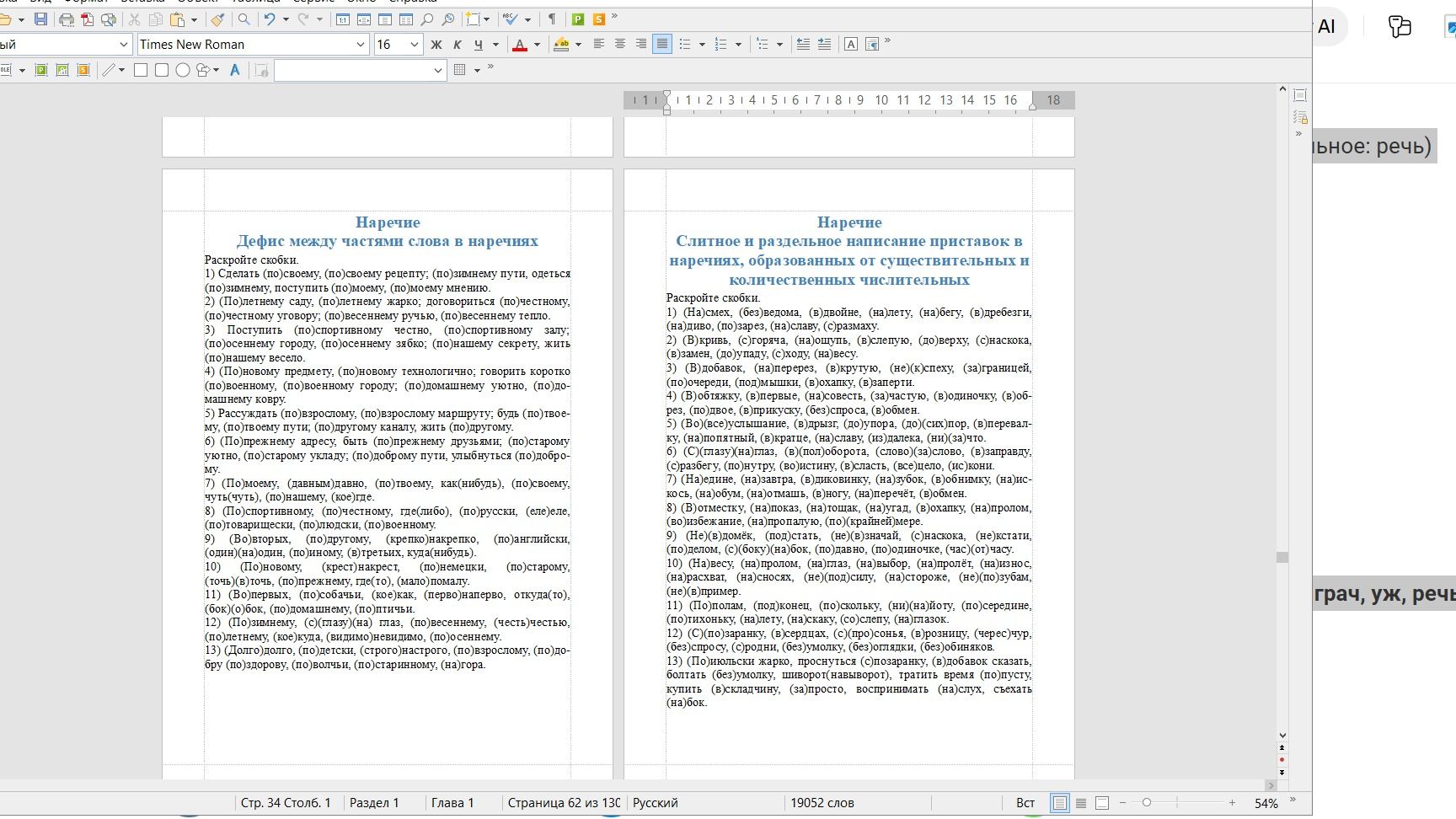The height and width of the screenshot is (819, 1456).
Task: Select the Ellipse drawing tool
Action: (182, 70)
